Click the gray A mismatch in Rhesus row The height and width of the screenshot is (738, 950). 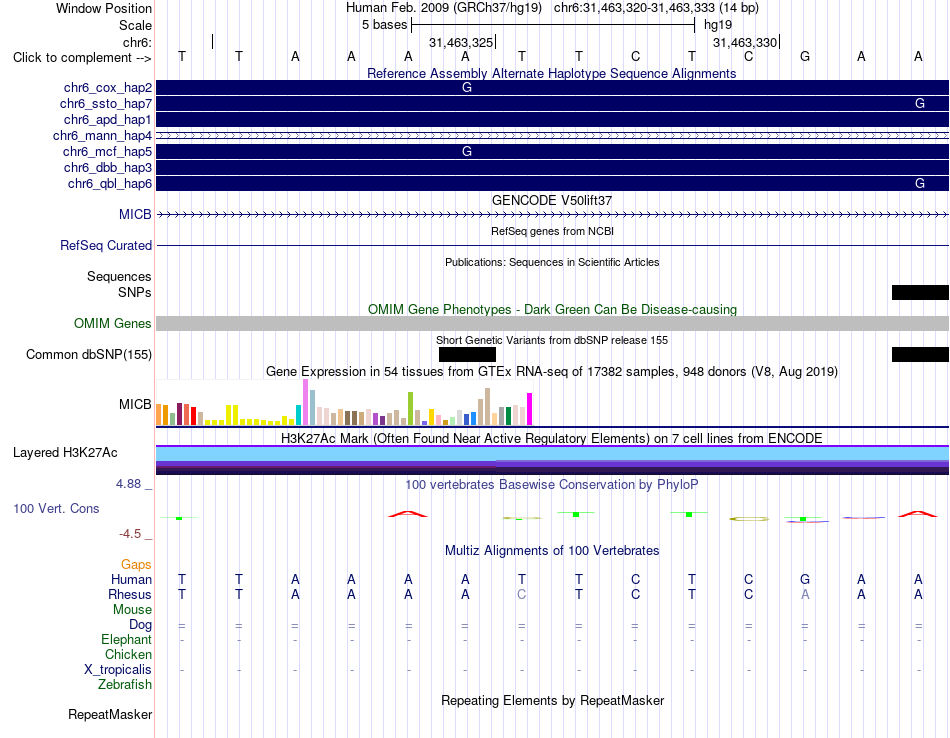pos(805,594)
